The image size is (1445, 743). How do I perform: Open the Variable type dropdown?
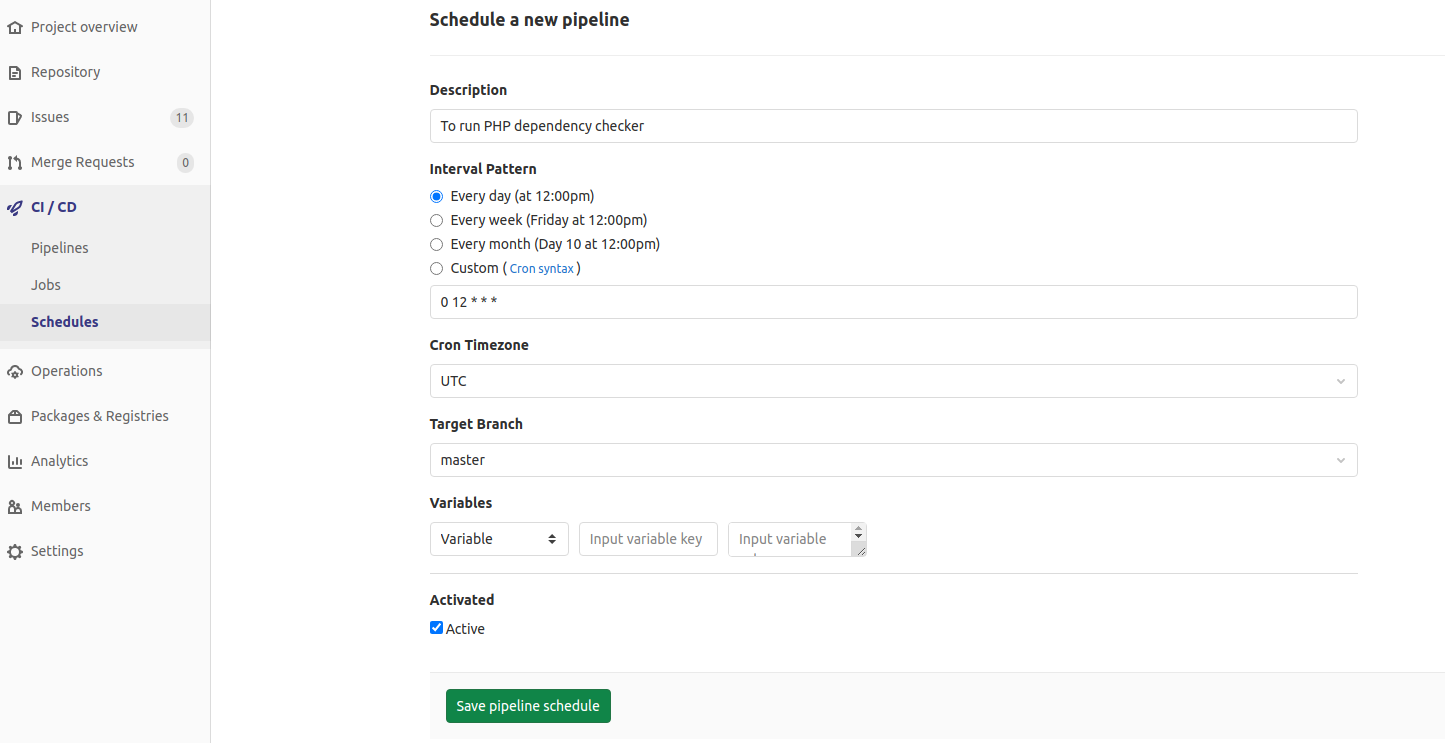coord(499,539)
